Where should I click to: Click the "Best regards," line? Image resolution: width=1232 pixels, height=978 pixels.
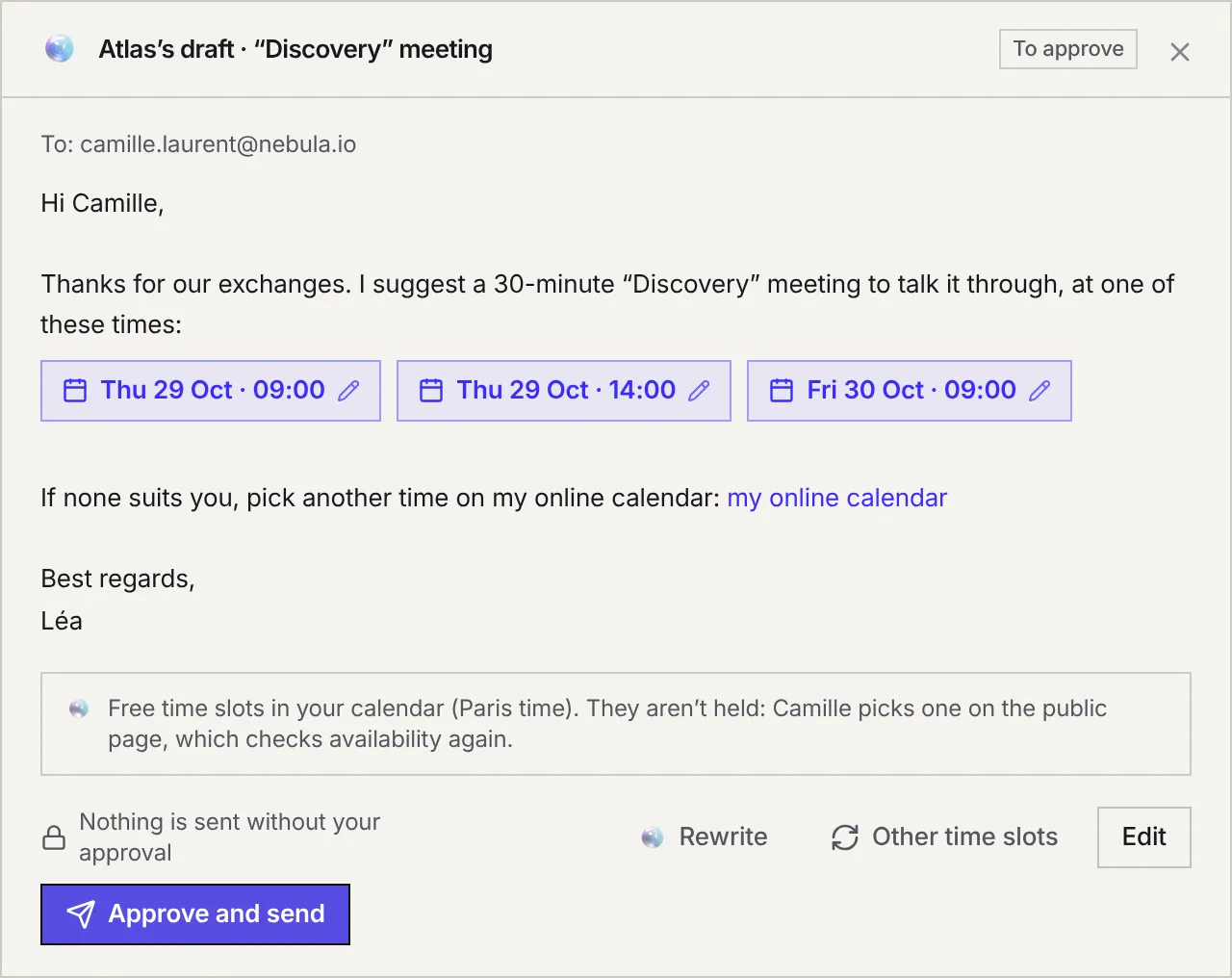tap(117, 579)
